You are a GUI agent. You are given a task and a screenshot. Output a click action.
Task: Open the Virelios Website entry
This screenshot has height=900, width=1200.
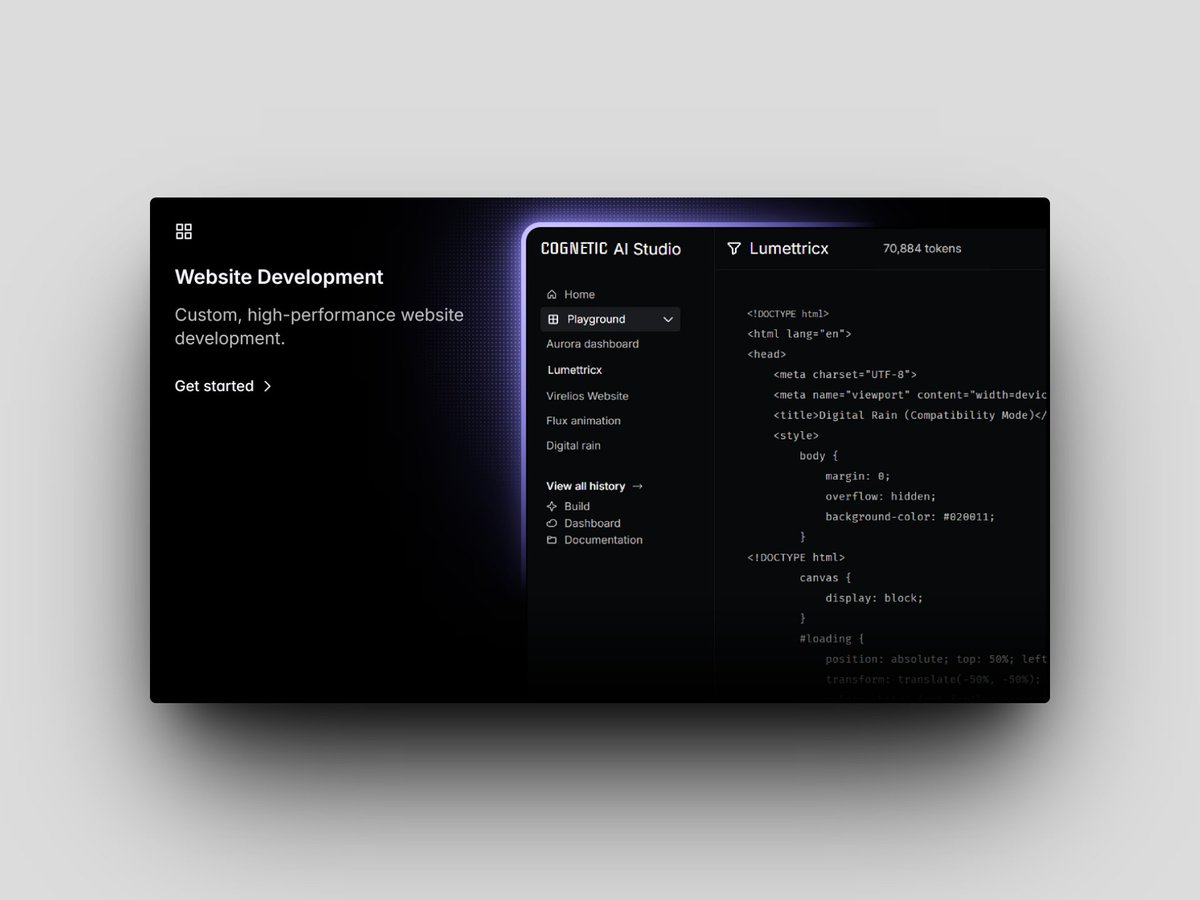(x=587, y=396)
